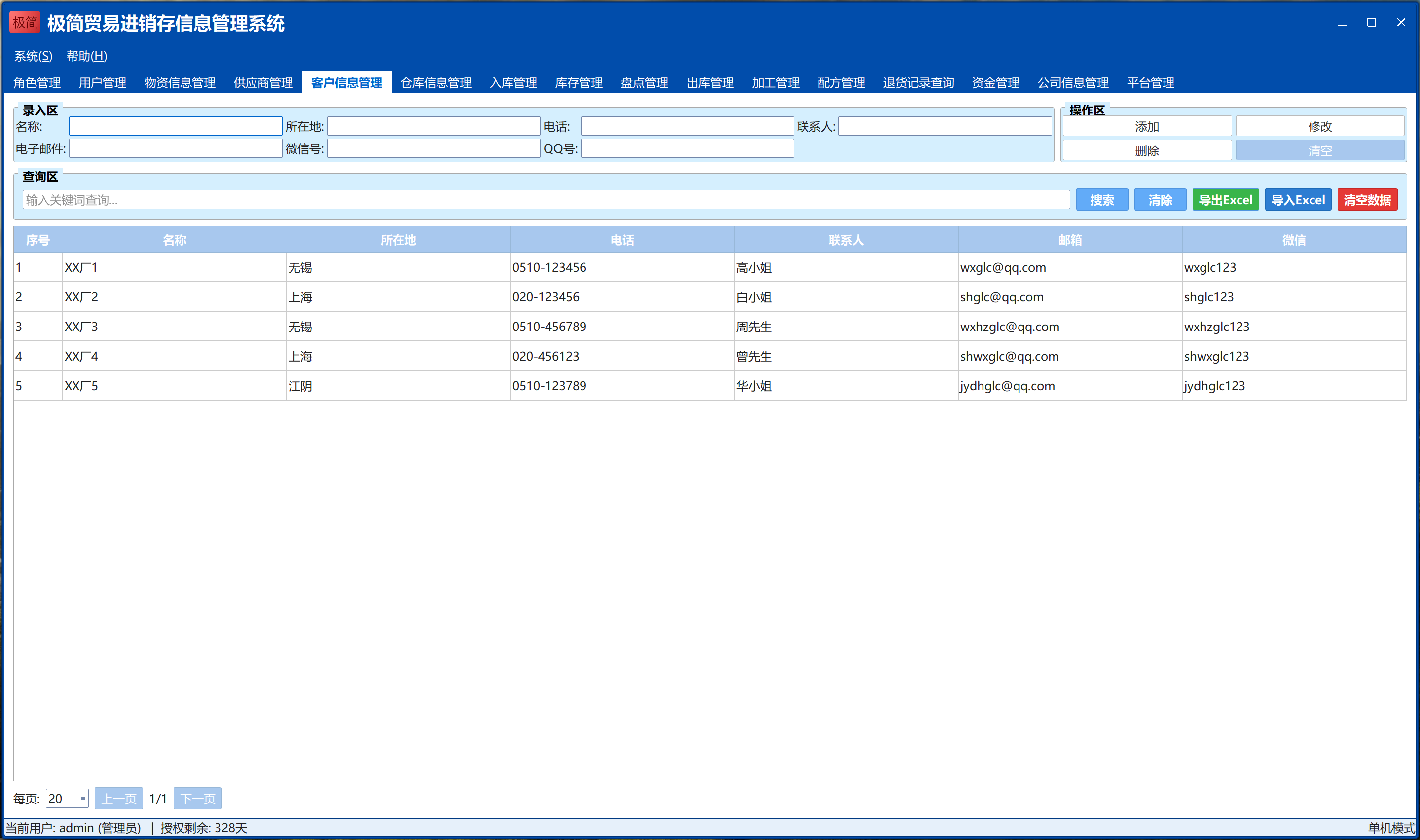This screenshot has width=1420, height=840.
Task: Switch to the 资金管理 tab
Action: [995, 83]
